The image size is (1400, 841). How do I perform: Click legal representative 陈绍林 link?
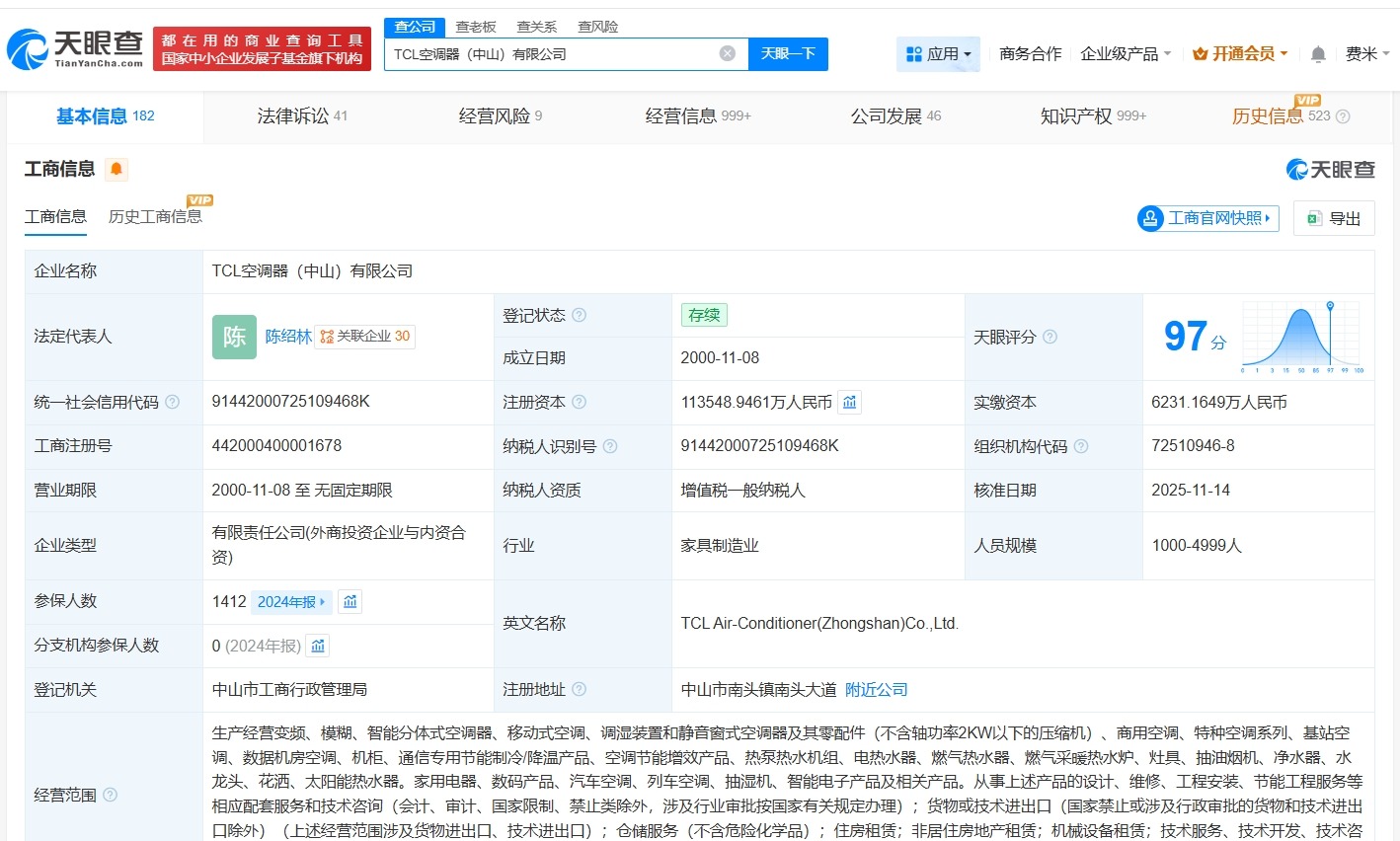coord(287,336)
